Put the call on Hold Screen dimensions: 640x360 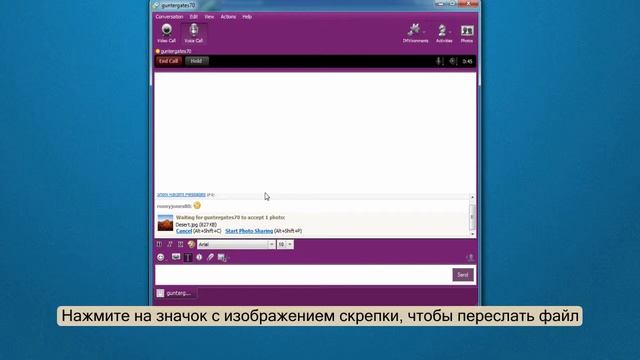[x=196, y=61]
